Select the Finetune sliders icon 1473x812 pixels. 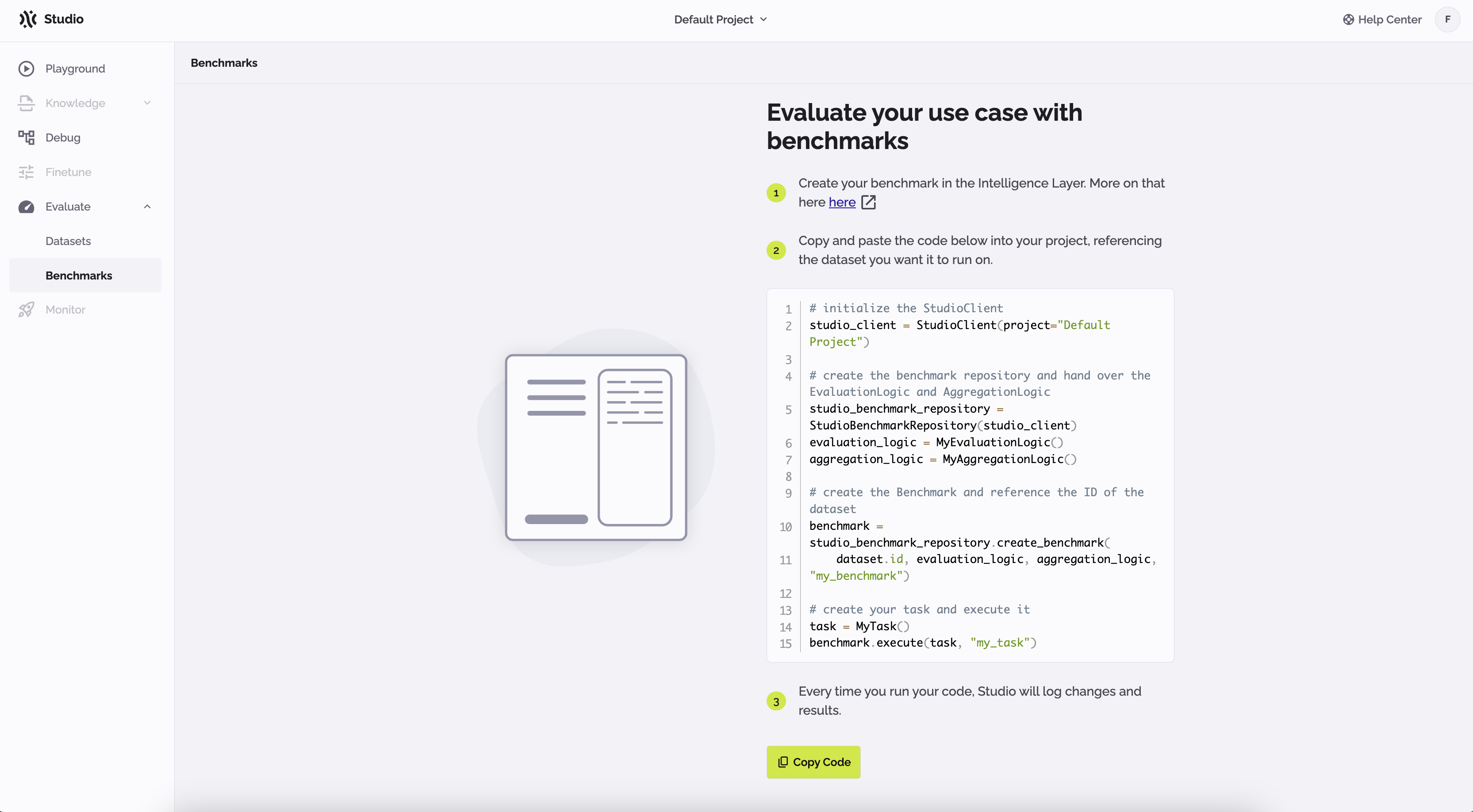click(x=26, y=172)
